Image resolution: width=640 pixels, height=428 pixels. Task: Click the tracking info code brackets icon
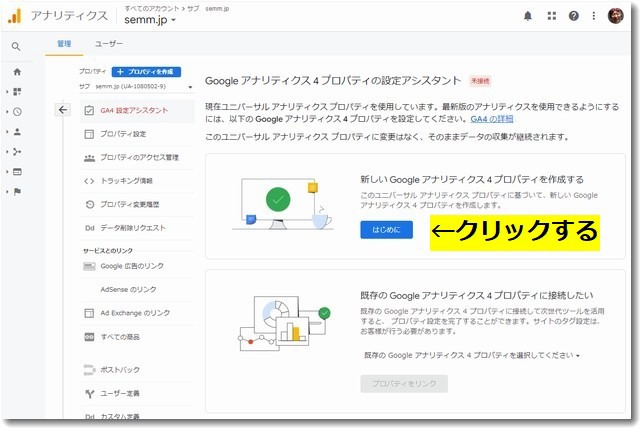tap(89, 181)
